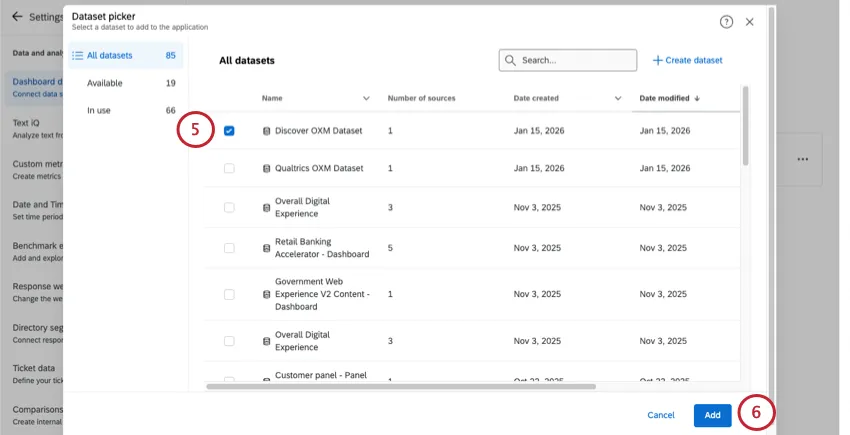
Task: Check the Qualtrics OXM Dataset checkbox
Action: click(x=229, y=169)
